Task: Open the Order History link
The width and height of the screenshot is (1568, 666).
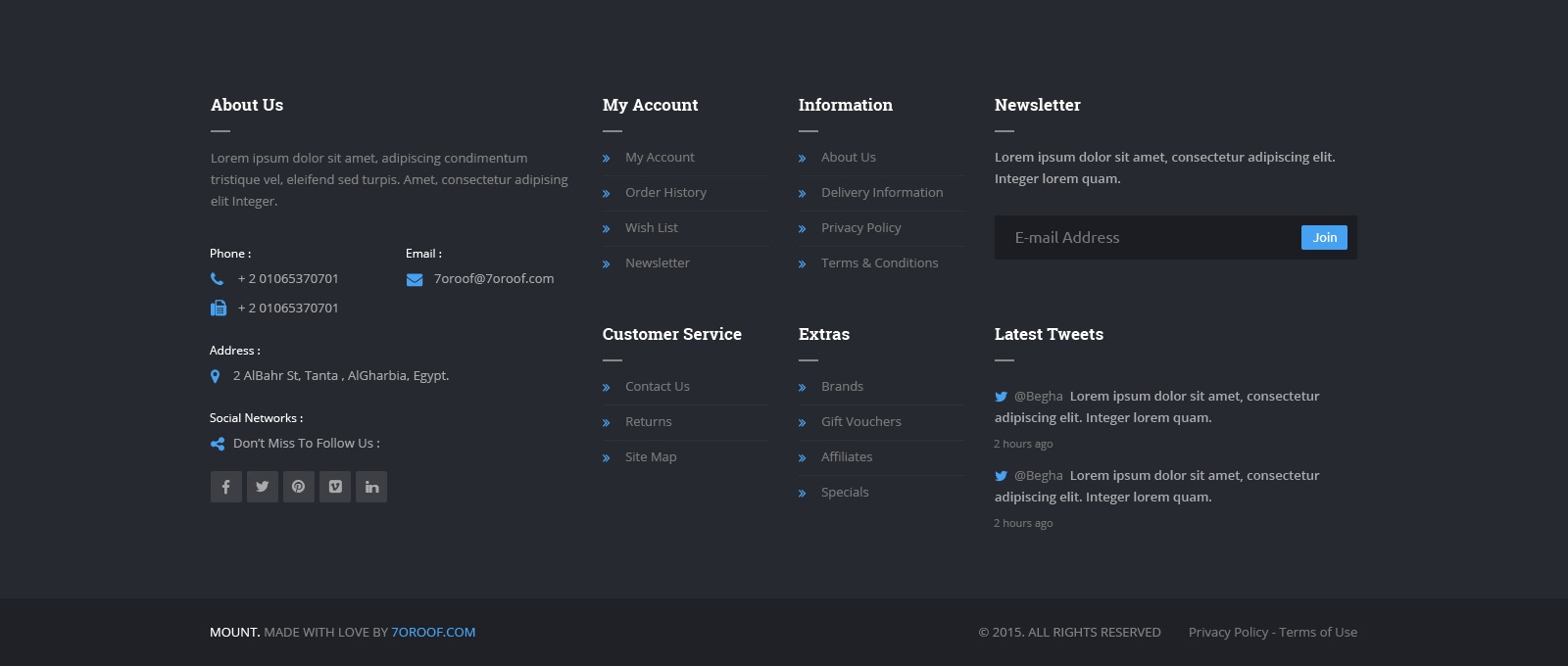Action: tap(665, 193)
